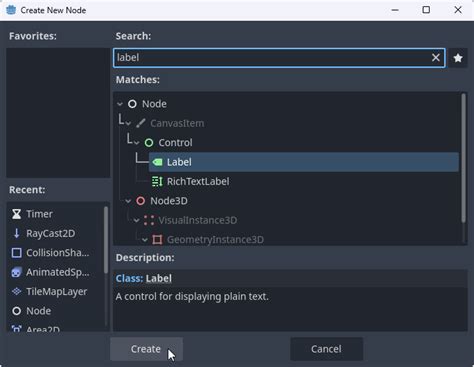Open the Label class documentation link
The width and height of the screenshot is (474, 367).
pos(159,278)
